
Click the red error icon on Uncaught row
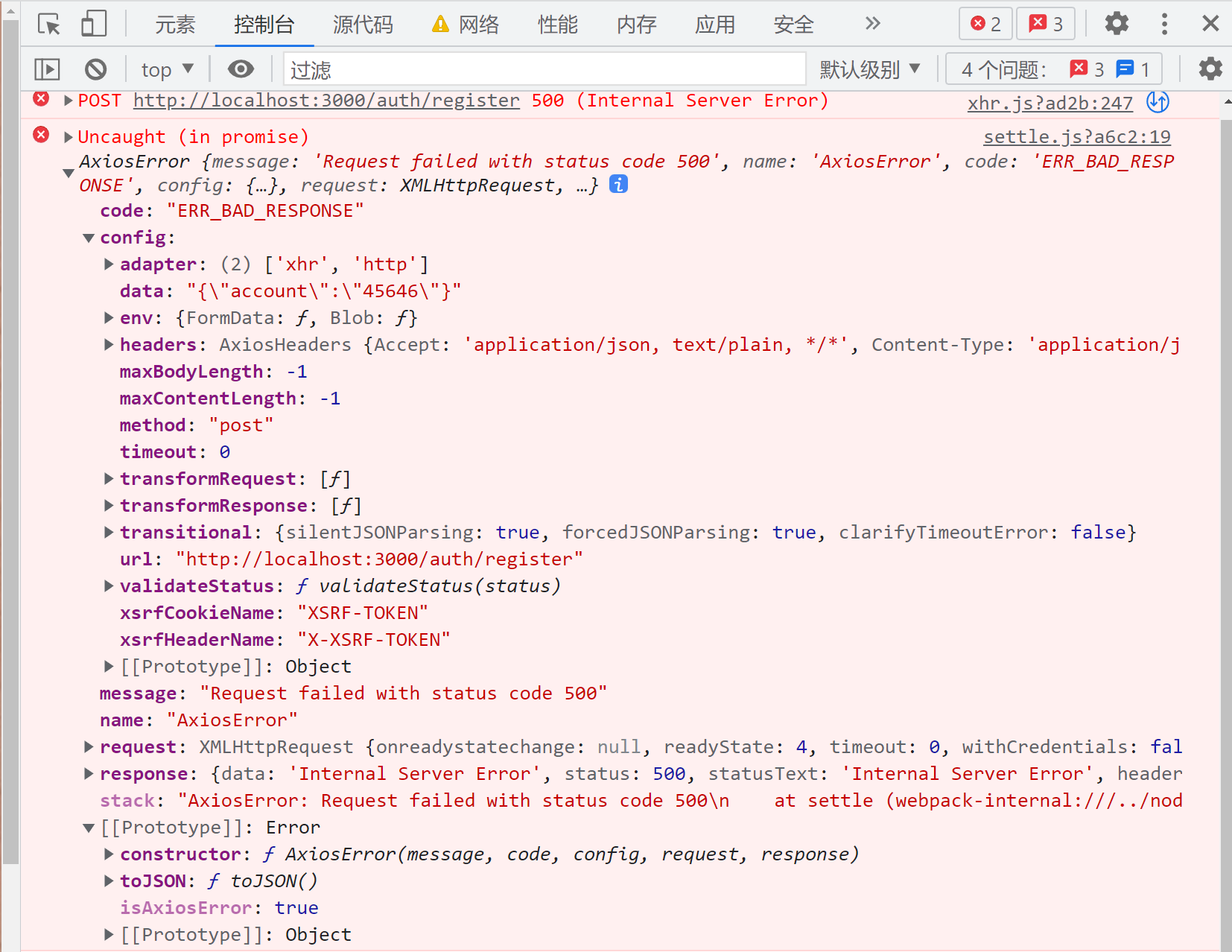[42, 135]
